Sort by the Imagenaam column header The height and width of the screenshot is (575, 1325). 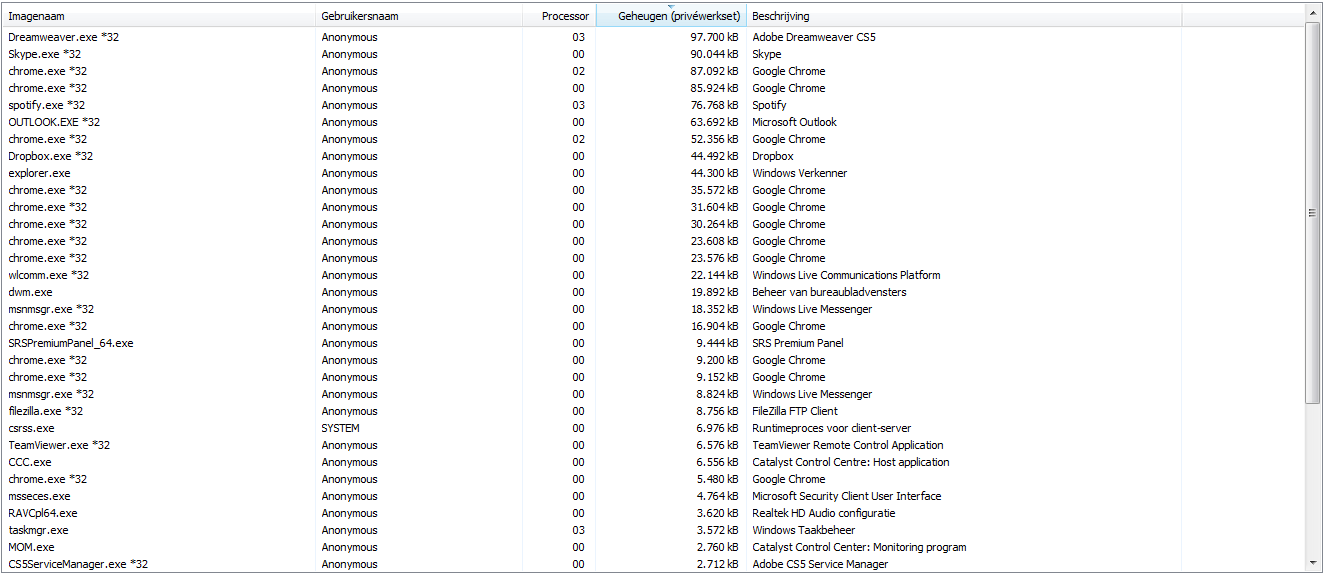coord(158,16)
